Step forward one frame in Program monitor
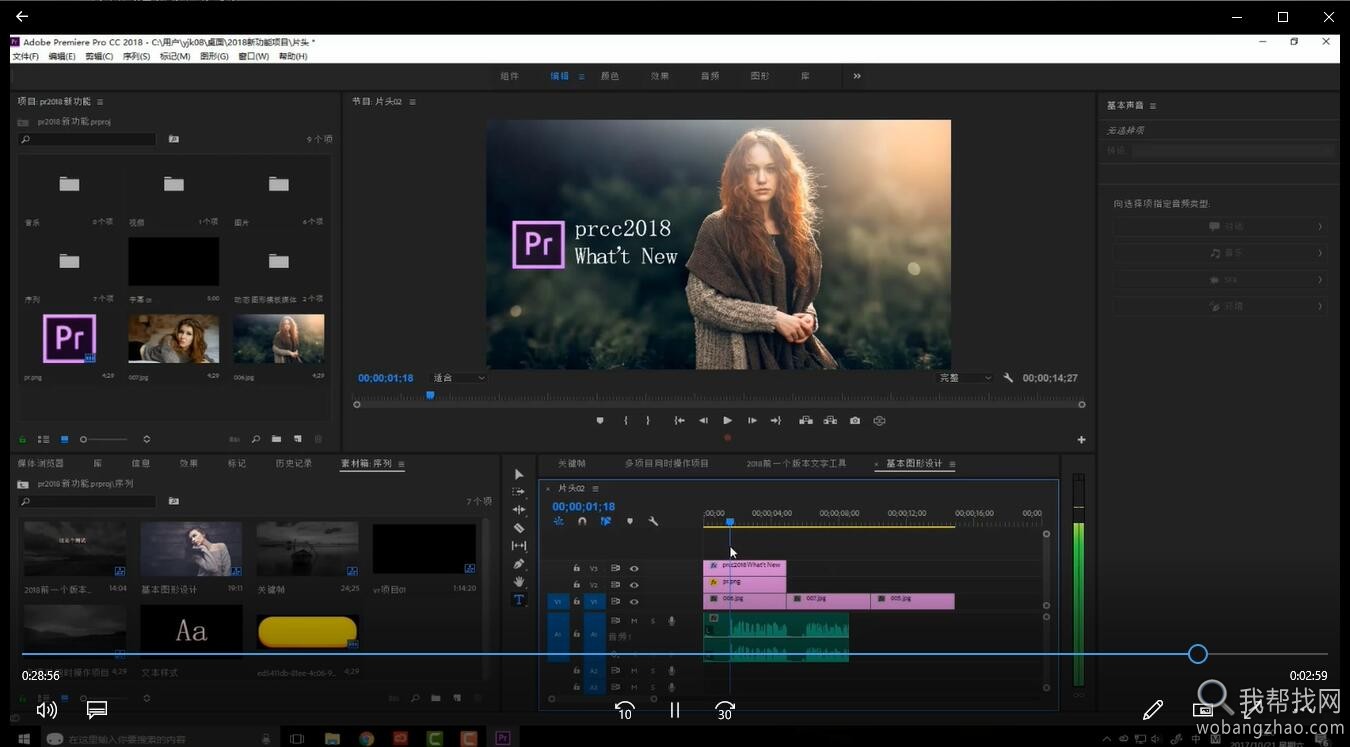1350x747 pixels. (x=751, y=421)
